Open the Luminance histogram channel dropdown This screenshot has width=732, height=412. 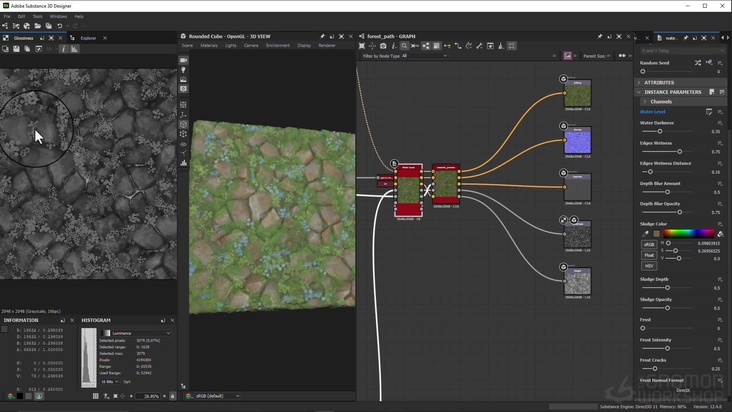(x=138, y=333)
